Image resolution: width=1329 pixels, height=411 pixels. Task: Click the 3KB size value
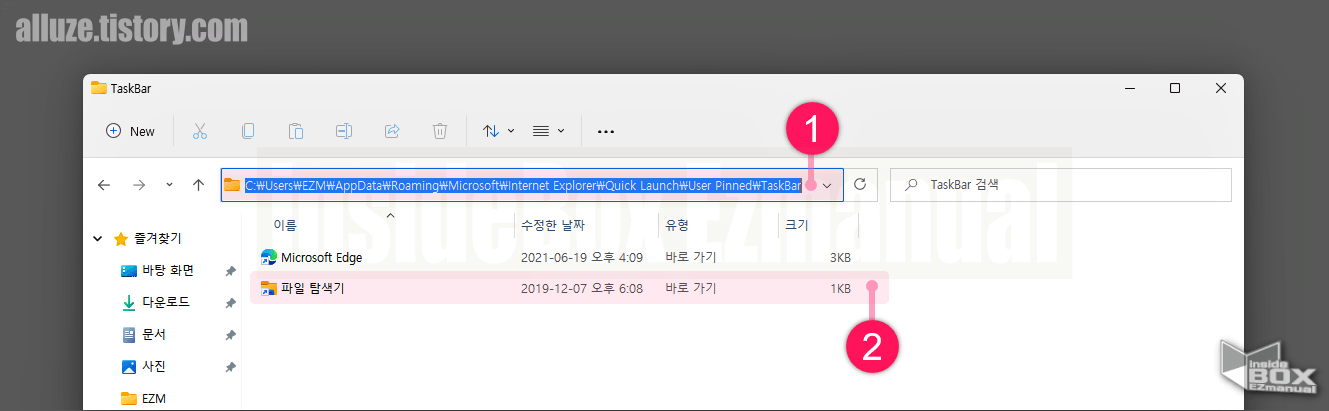[x=840, y=257]
